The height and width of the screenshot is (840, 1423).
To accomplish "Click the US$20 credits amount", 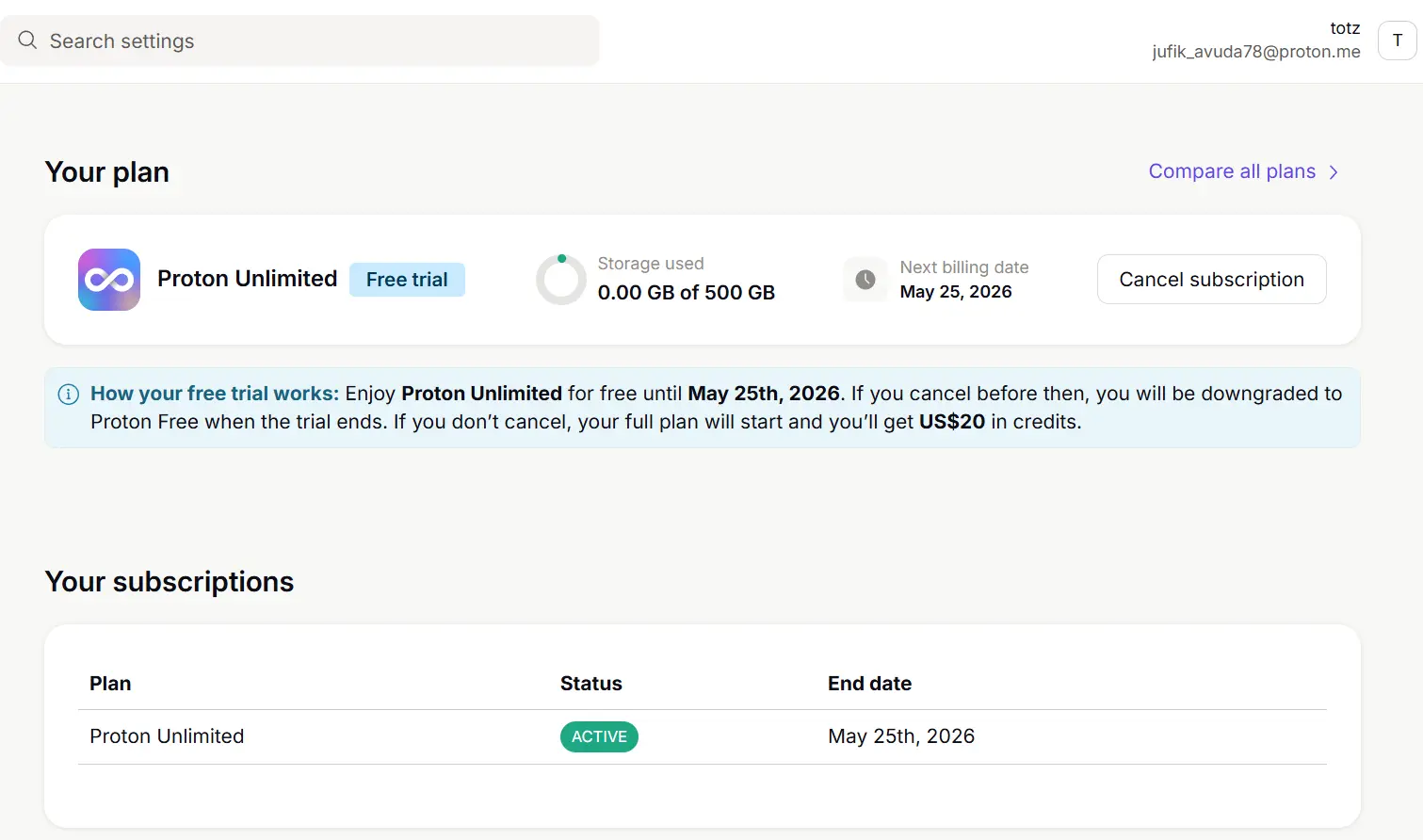I will coord(952,422).
